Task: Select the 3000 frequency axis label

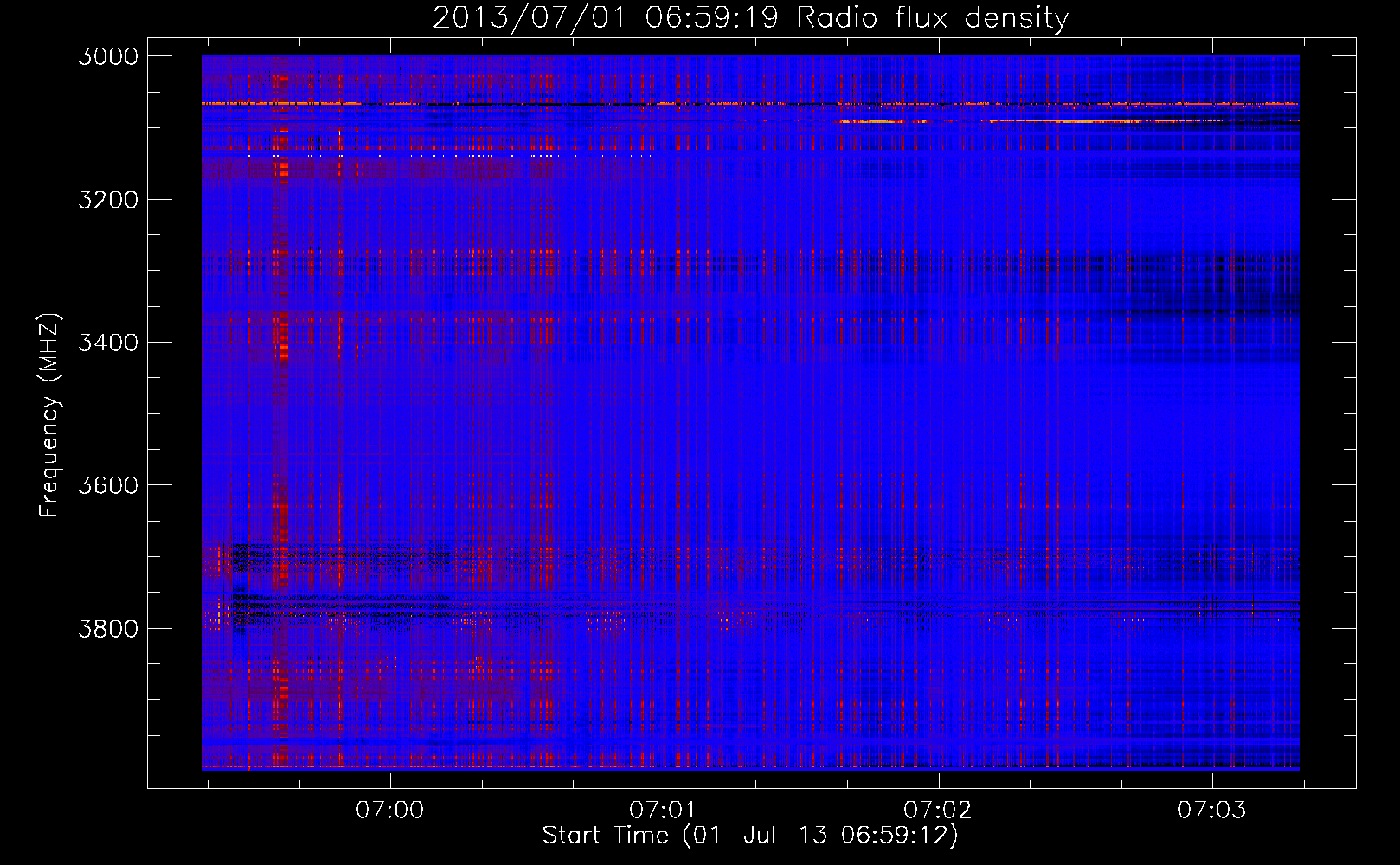Action: point(108,56)
